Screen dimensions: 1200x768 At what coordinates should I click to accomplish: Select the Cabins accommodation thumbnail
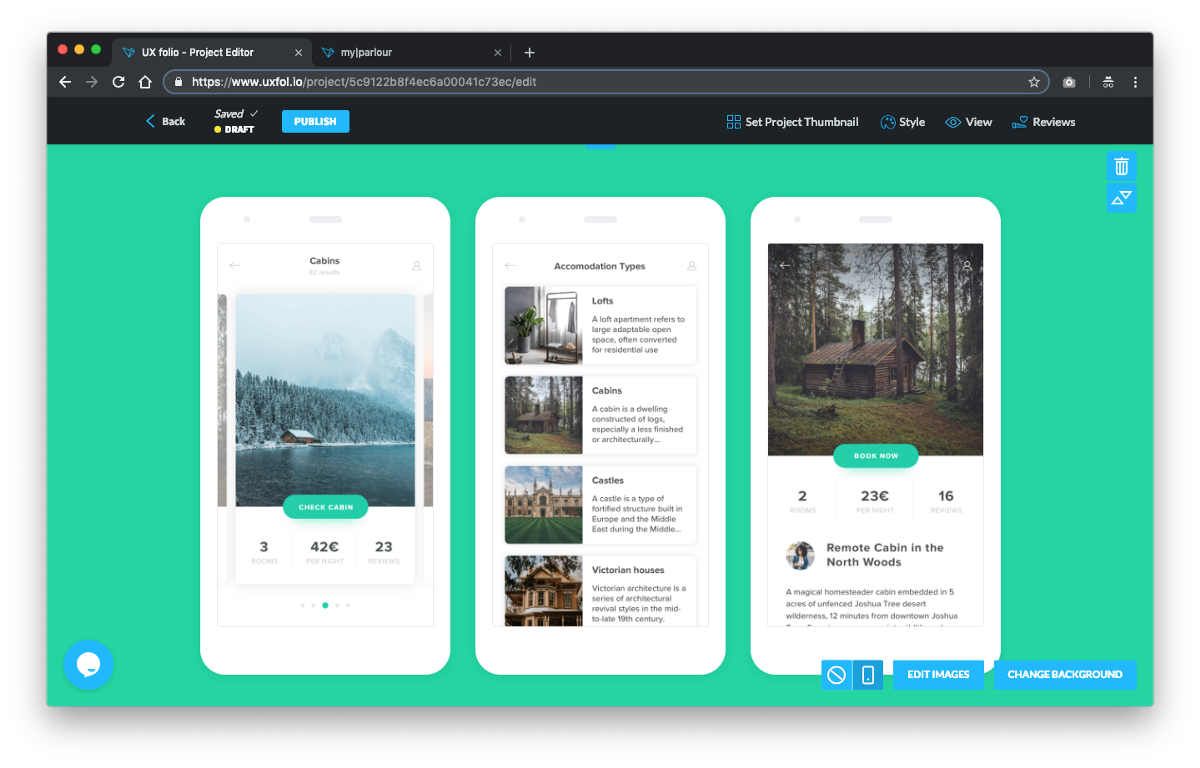(x=543, y=415)
